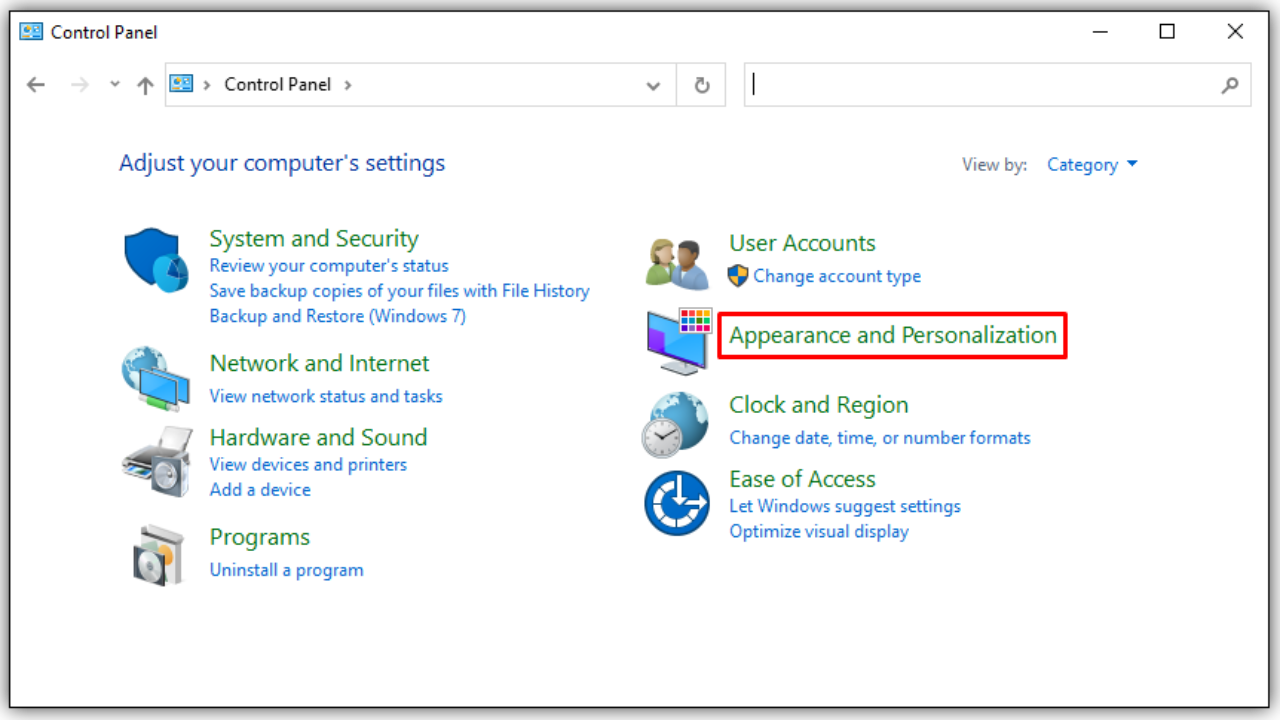
Task: Click the back navigation arrow
Action: click(x=36, y=85)
